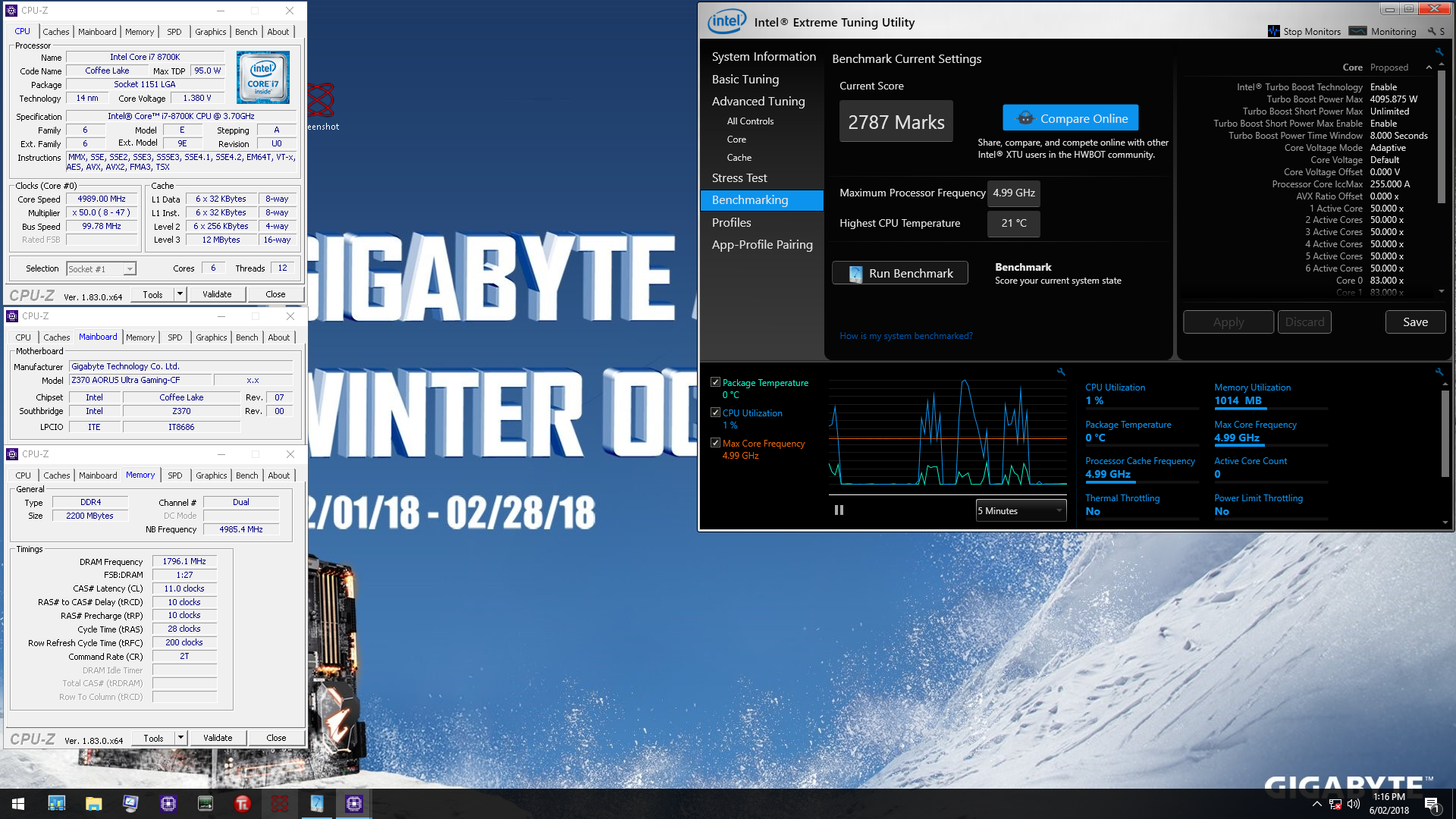This screenshot has height=819, width=1456.
Task: Click Save in XTU settings panel
Action: tap(1415, 322)
